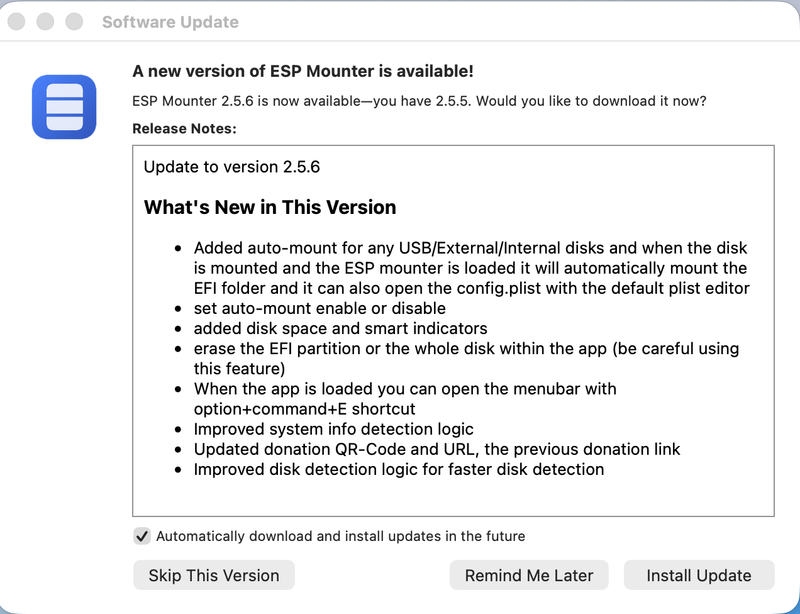Click 'added disk space and smart indicators' note

pyautogui.click(x=340, y=328)
